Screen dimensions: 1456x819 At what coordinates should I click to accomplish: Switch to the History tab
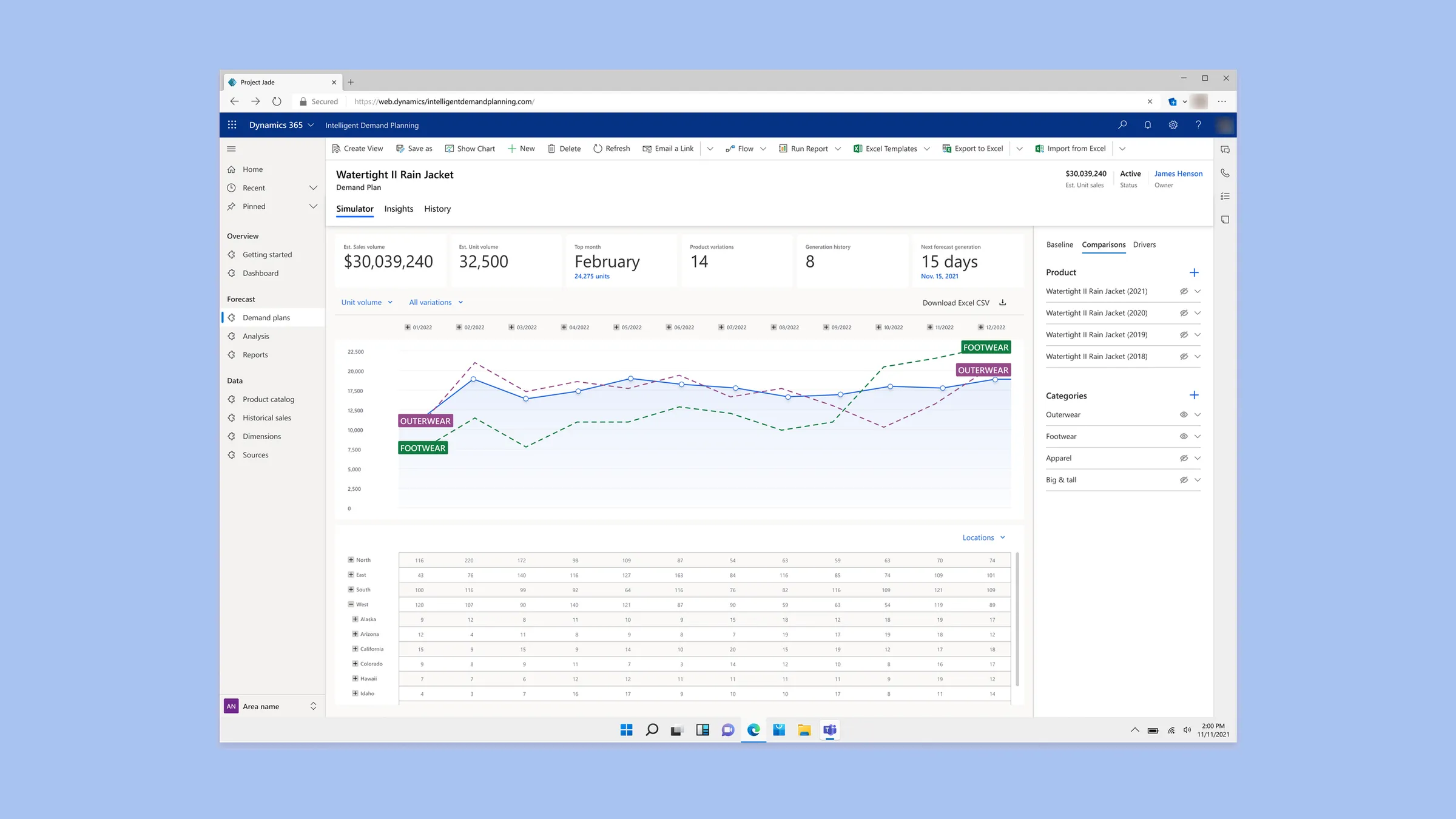(x=437, y=209)
